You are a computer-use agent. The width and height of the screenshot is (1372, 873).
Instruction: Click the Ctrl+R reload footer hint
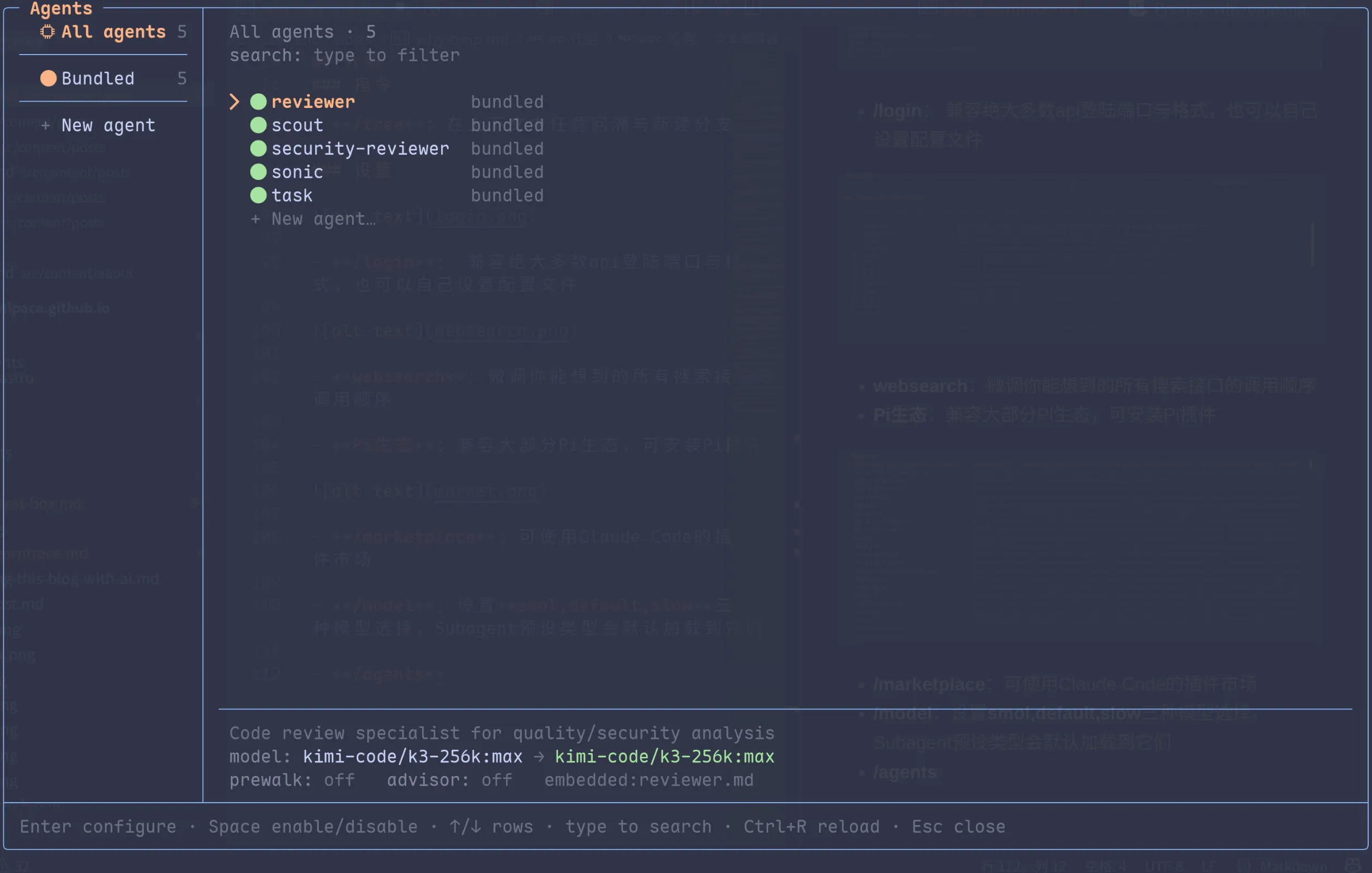811,827
